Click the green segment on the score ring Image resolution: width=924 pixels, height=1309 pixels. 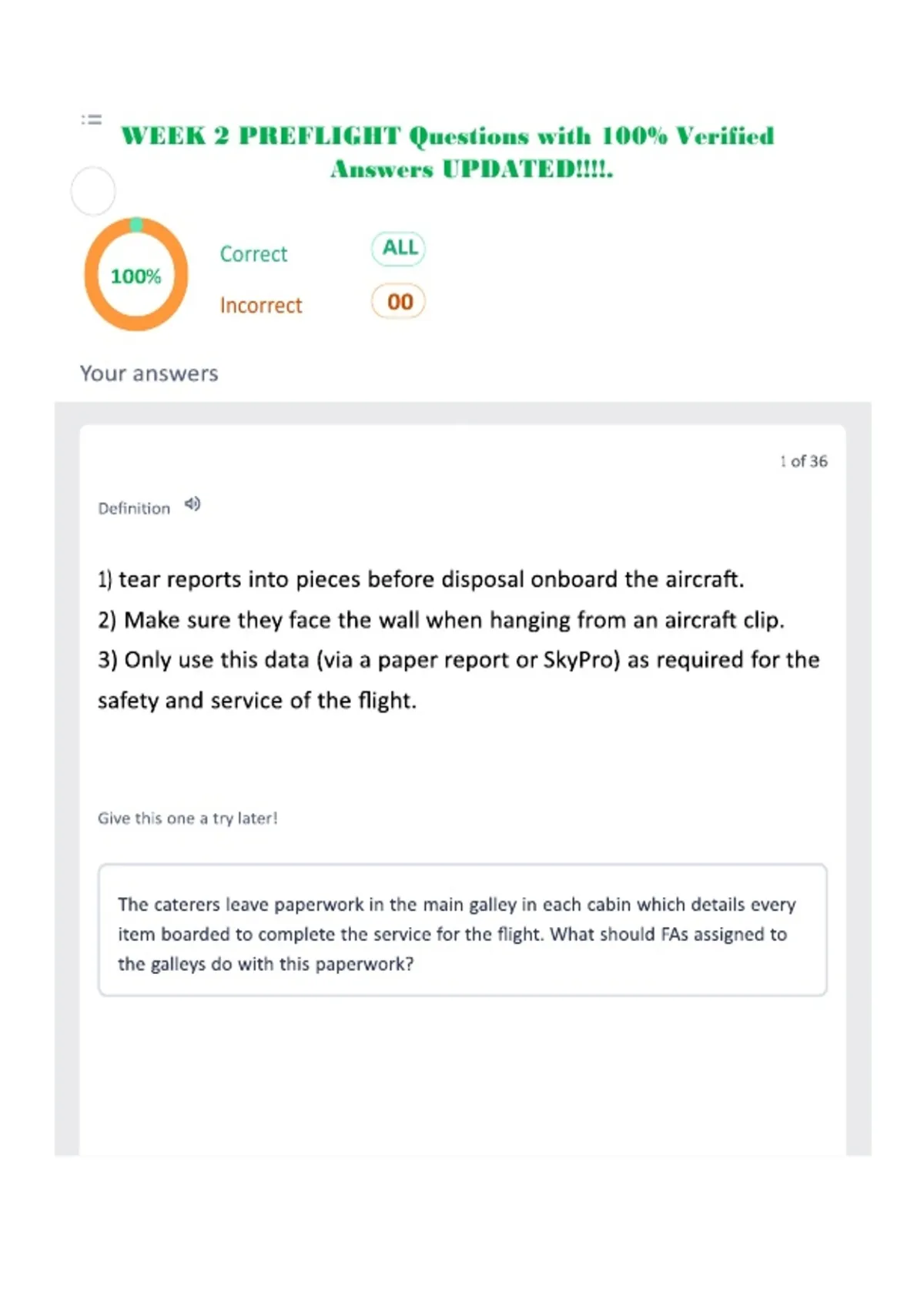(136, 224)
